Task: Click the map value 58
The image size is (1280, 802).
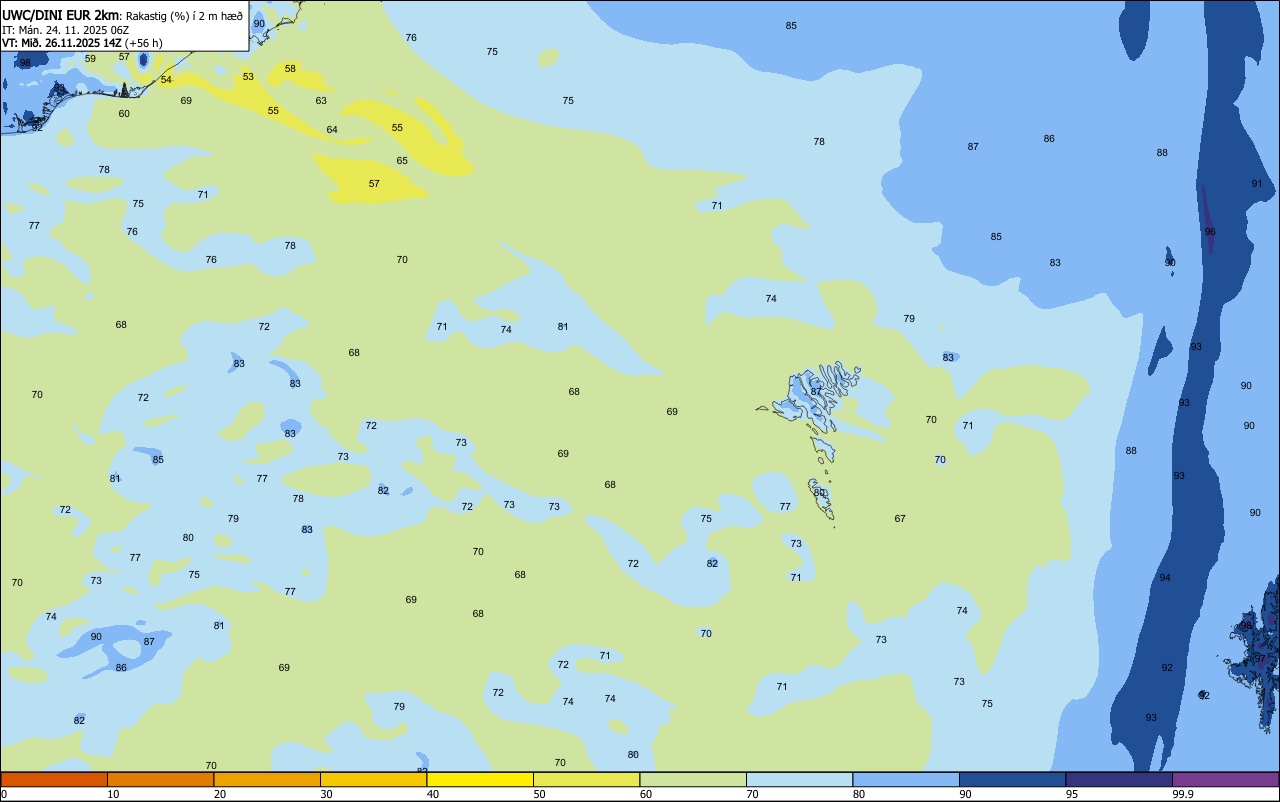Action: coord(290,69)
